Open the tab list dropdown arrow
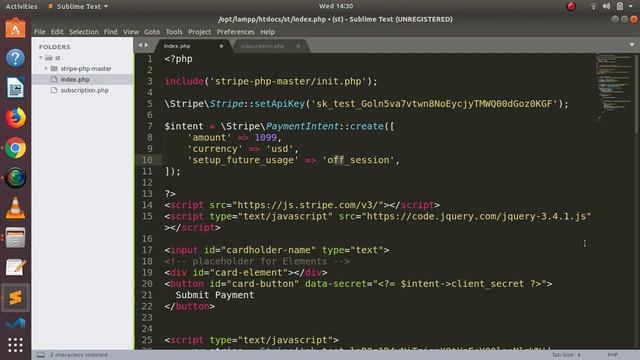This screenshot has height=360, width=640. (632, 45)
